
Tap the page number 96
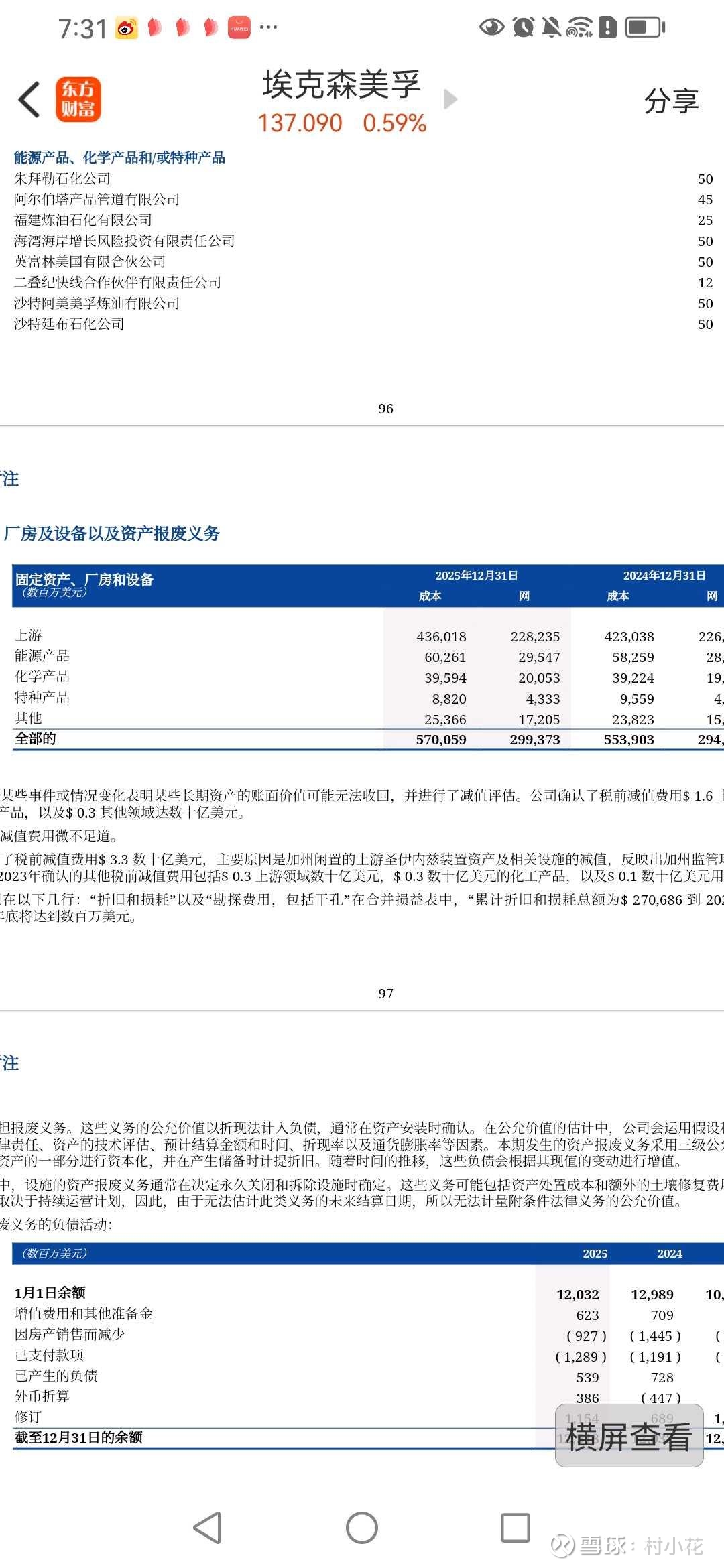coord(385,409)
